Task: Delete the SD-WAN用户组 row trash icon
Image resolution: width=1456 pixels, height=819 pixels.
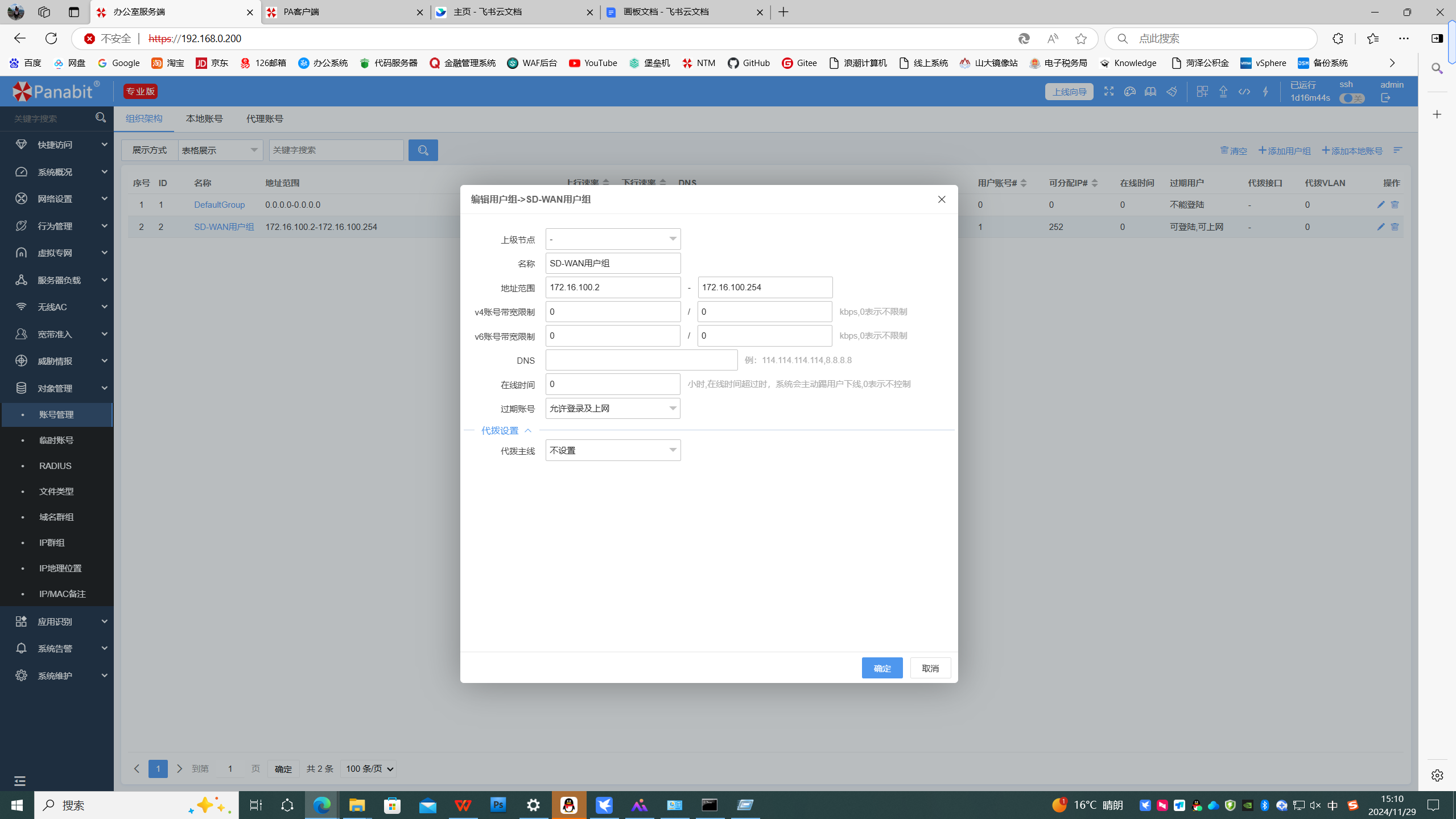Action: click(1394, 227)
